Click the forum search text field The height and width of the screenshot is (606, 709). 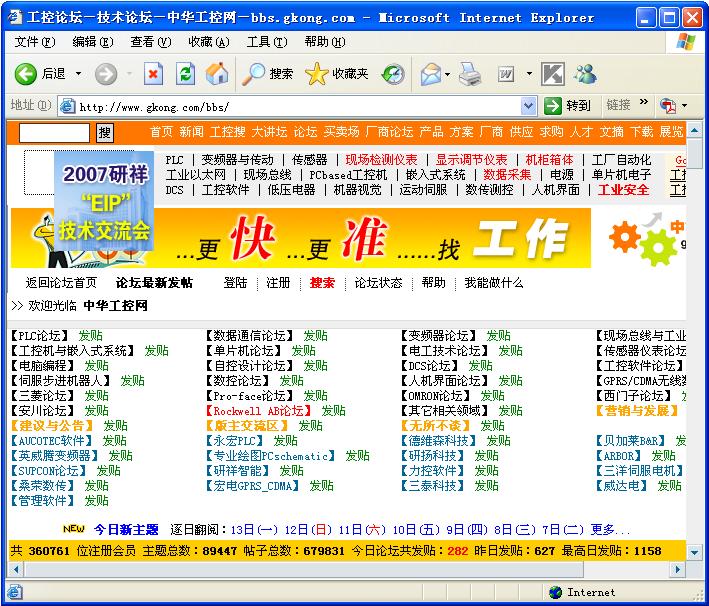pos(54,133)
